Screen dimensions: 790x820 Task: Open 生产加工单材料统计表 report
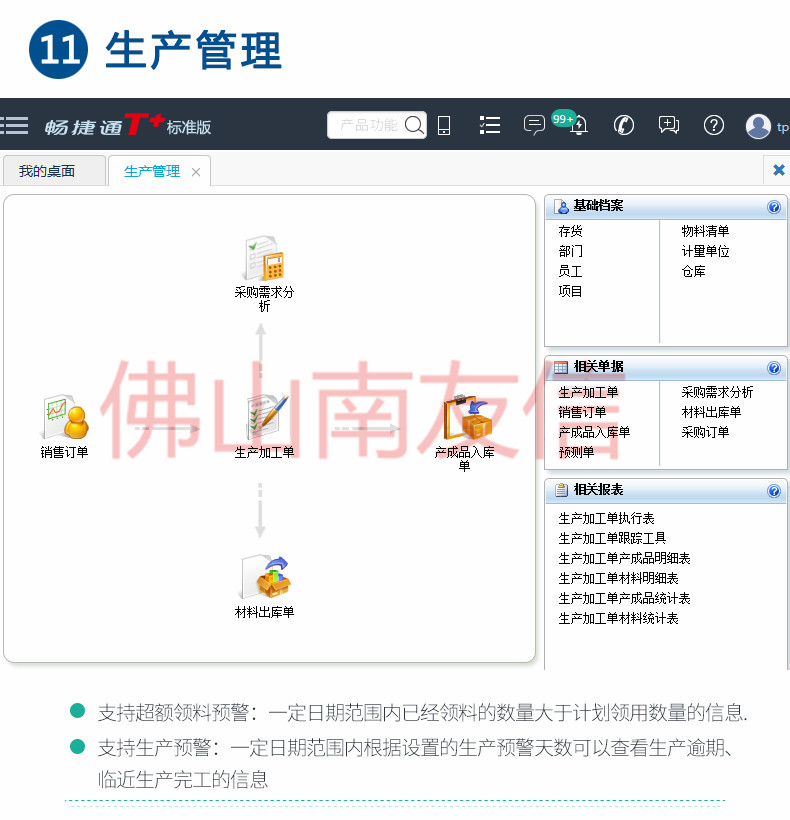tap(619, 619)
